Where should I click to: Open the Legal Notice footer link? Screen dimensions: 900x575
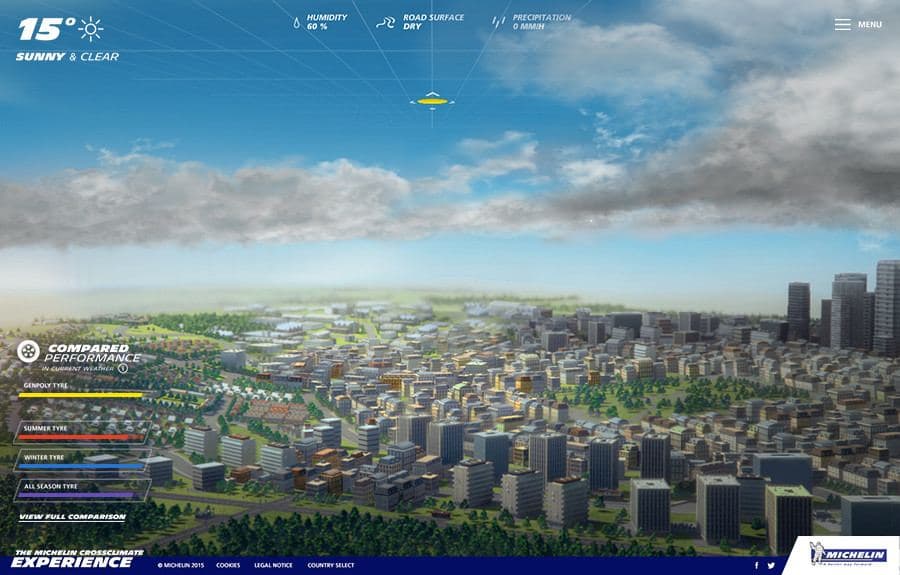tap(273, 565)
